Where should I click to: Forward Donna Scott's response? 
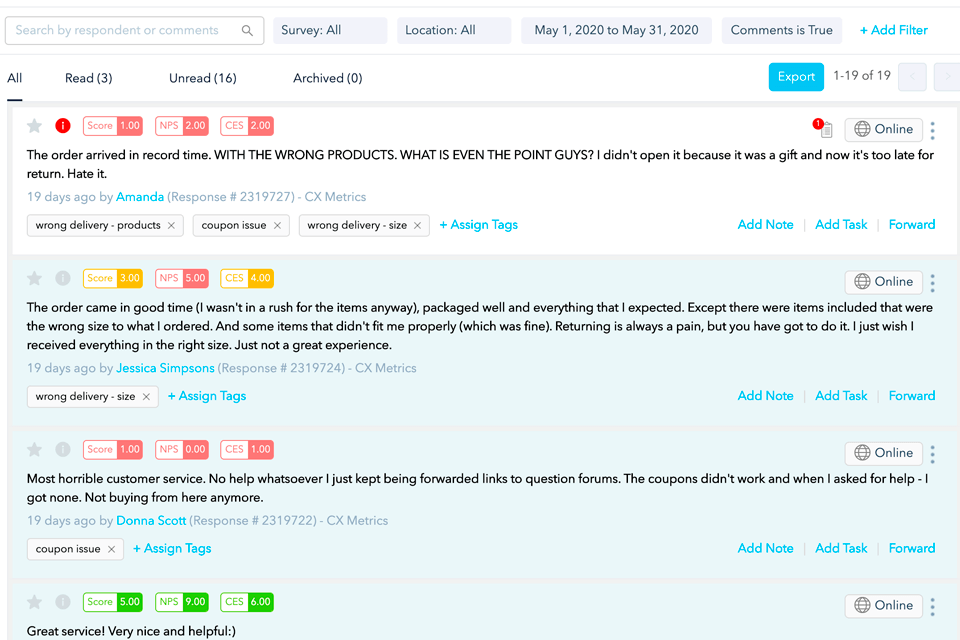tap(912, 549)
